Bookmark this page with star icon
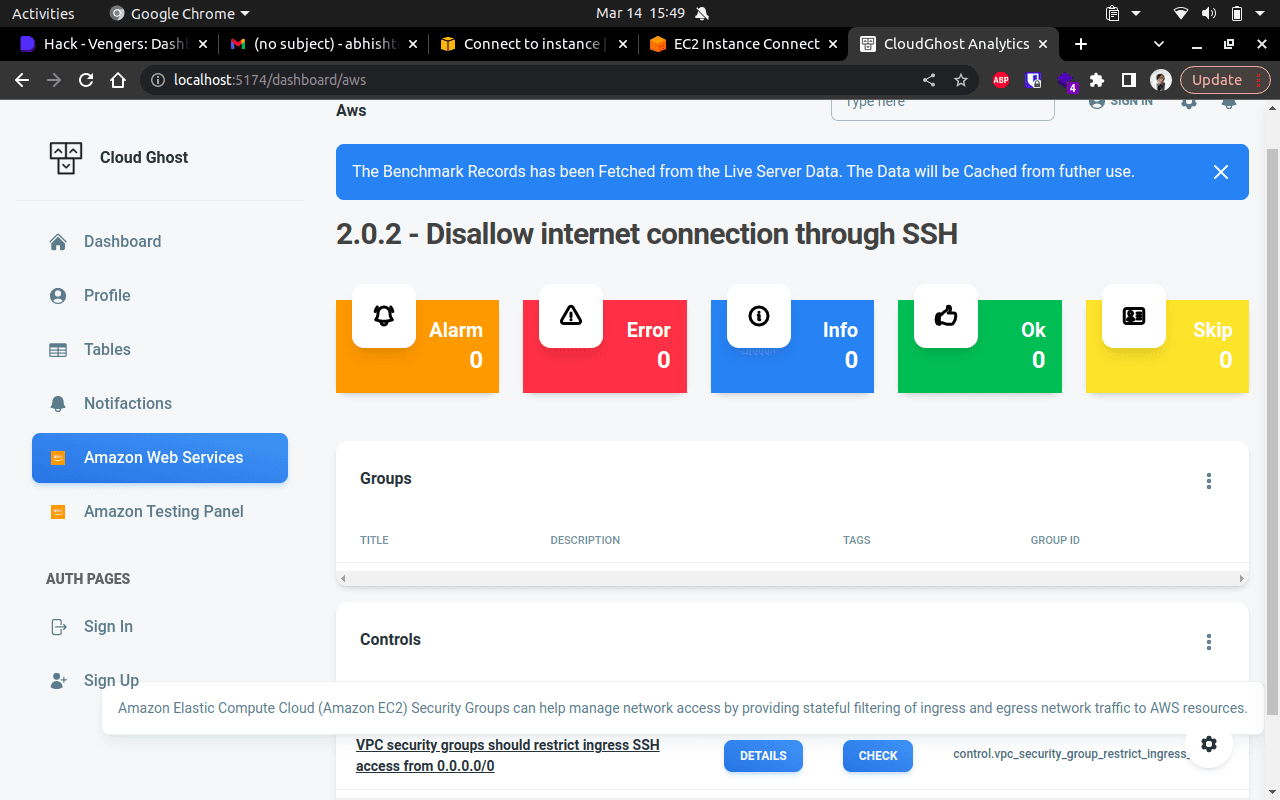1280x800 pixels. (961, 80)
